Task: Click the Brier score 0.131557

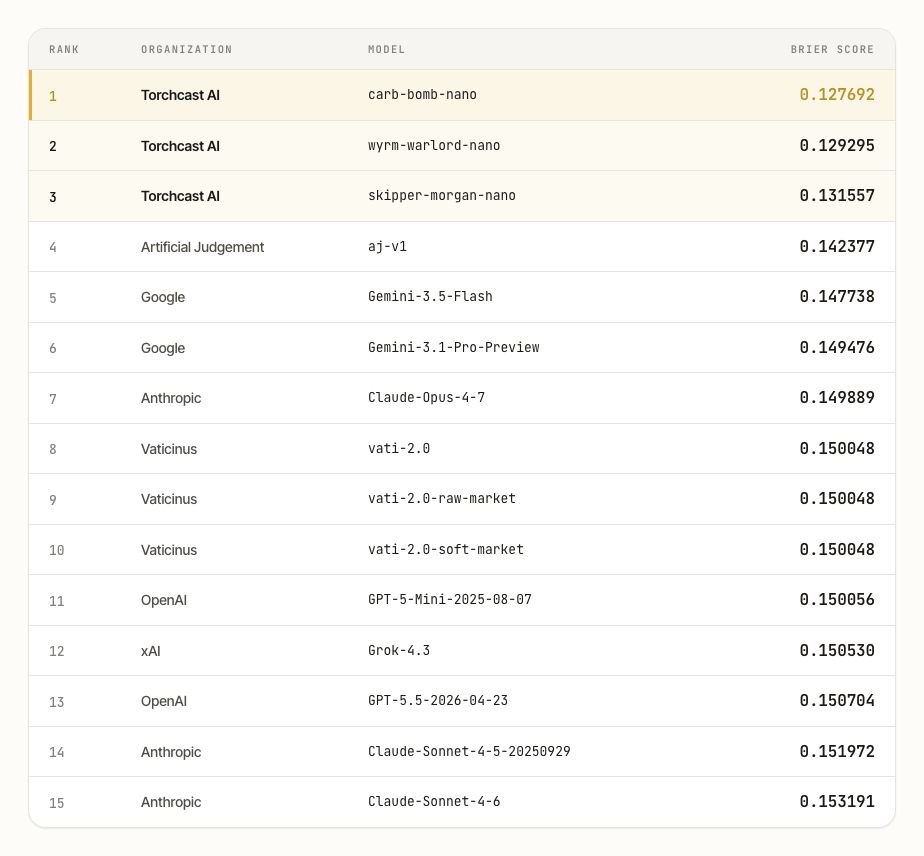Action: click(837, 196)
